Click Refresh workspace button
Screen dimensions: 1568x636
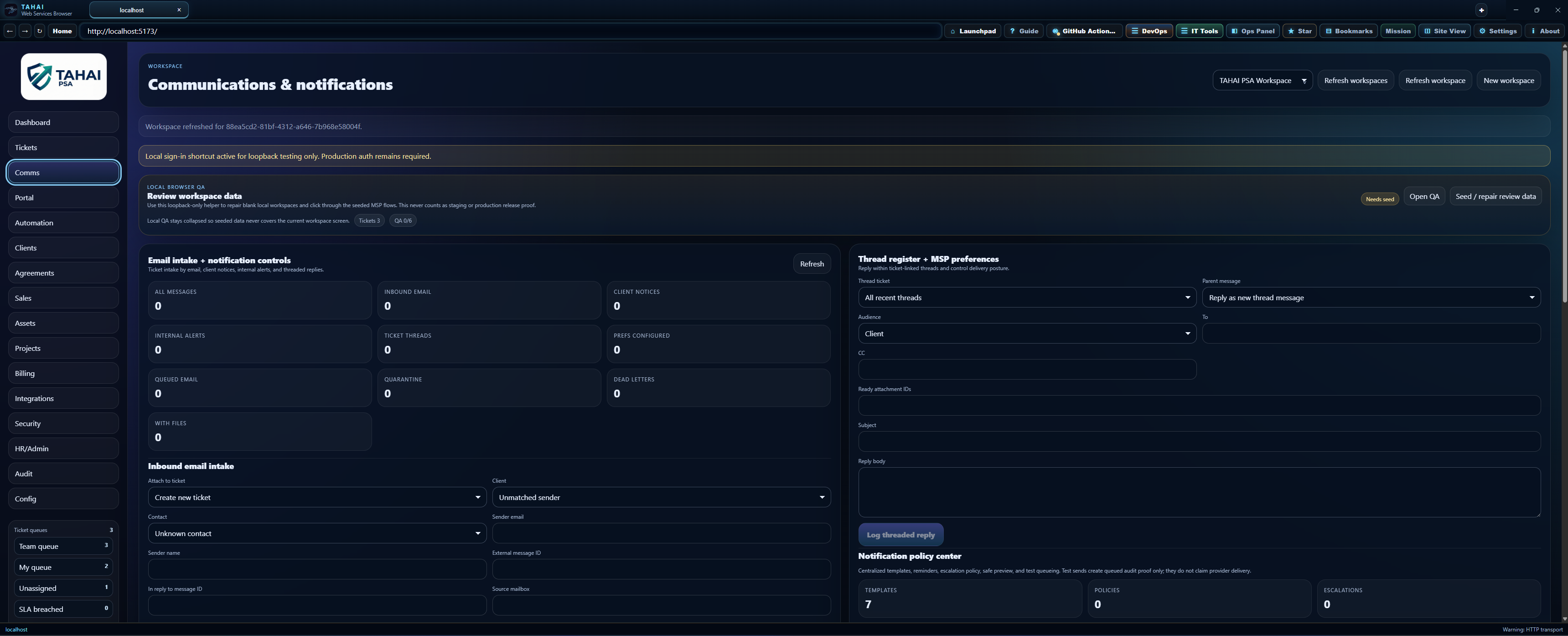(1435, 80)
